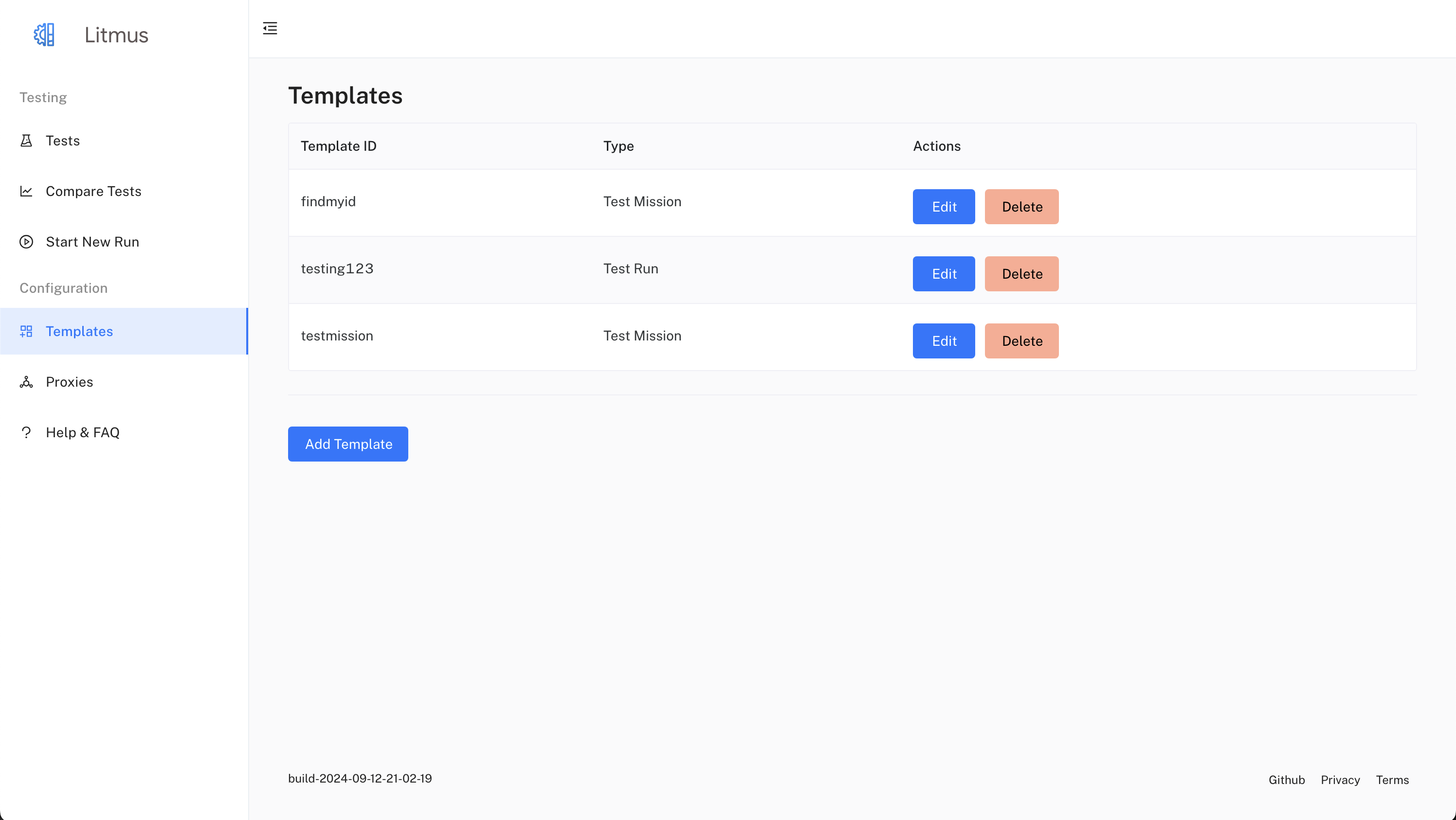
Task: Open the Tests page
Action: coord(124,141)
